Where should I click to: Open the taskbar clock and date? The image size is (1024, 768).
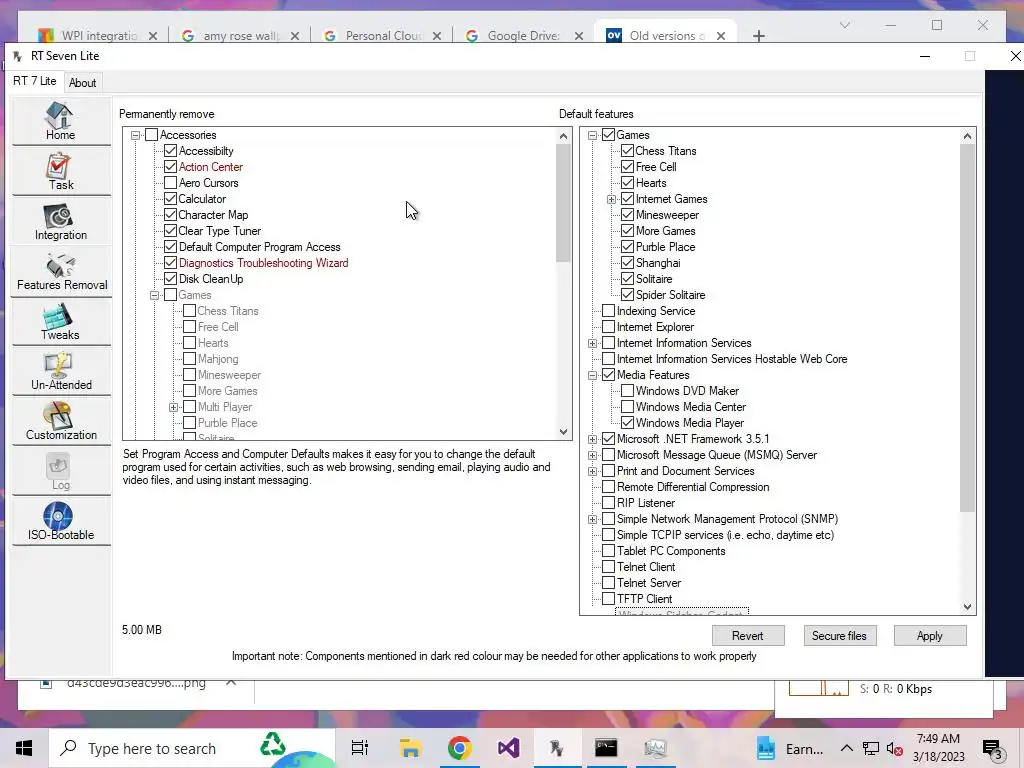coord(938,748)
